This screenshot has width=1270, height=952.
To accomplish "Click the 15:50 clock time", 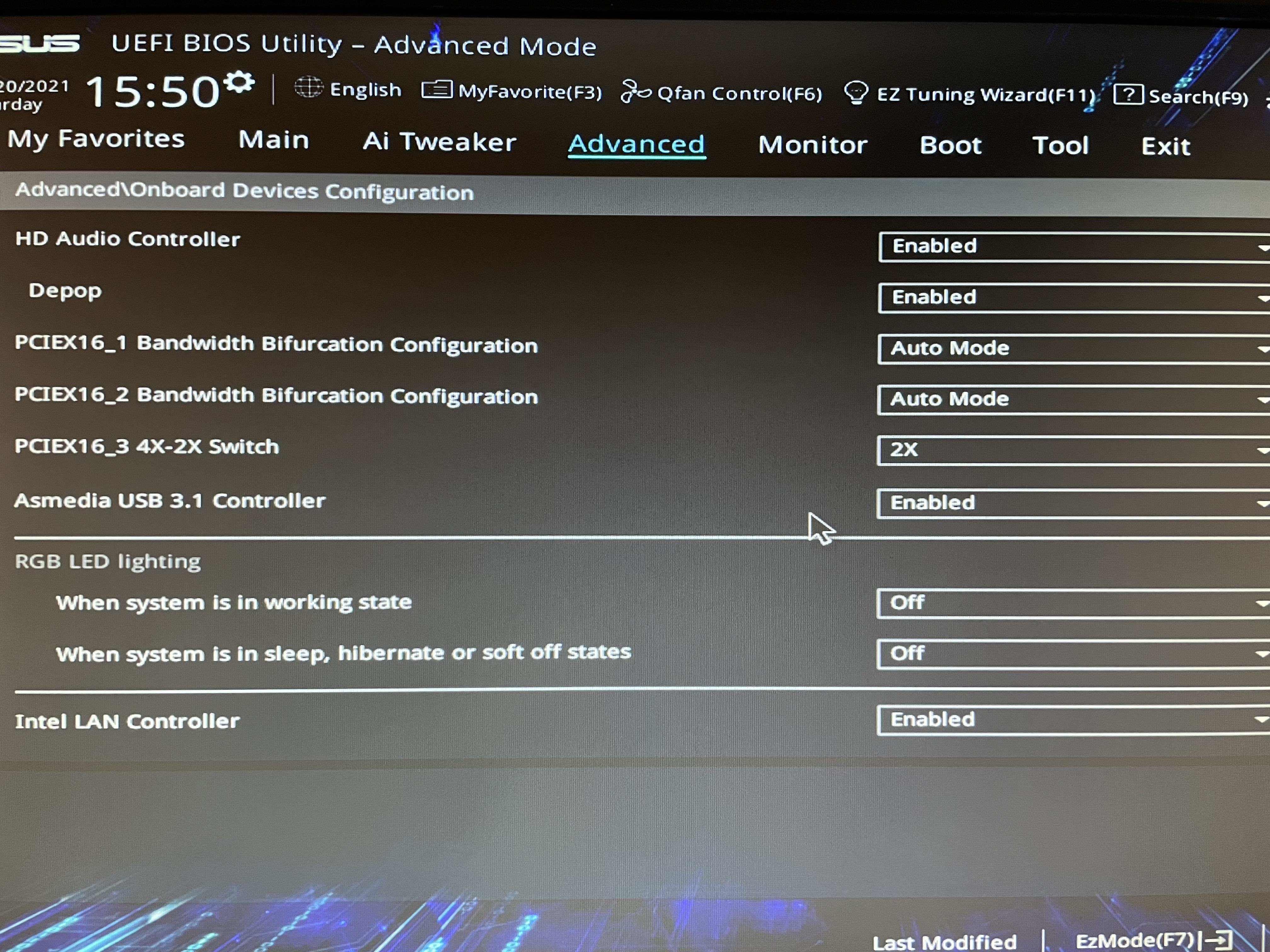I will click(x=153, y=92).
